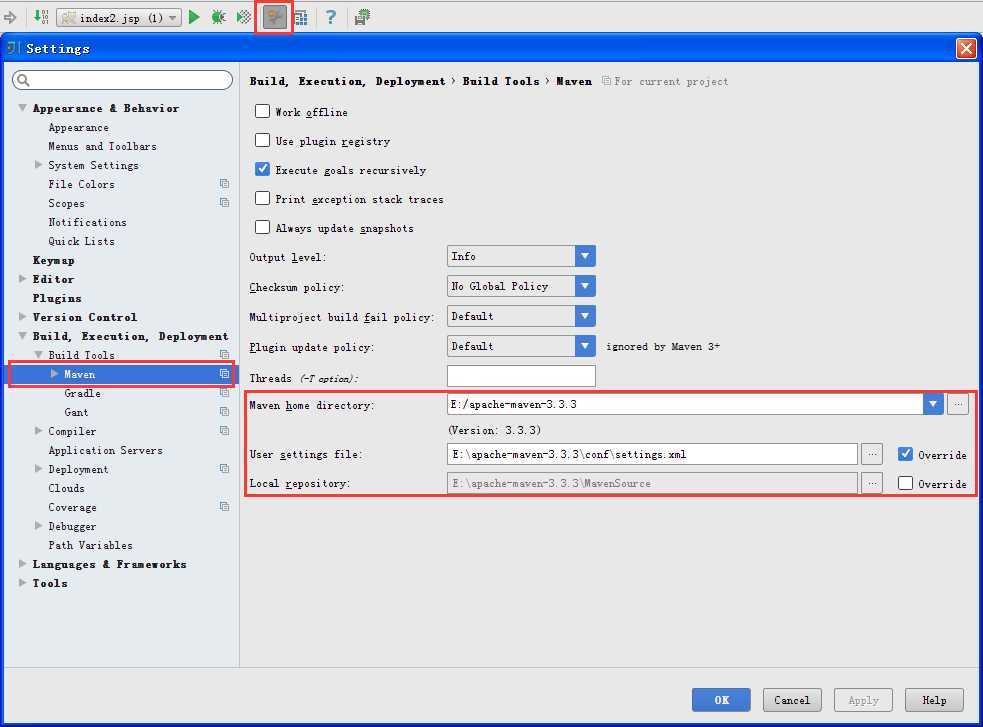983x727 pixels.
Task: Expand the Version Control node
Action: 23,316
